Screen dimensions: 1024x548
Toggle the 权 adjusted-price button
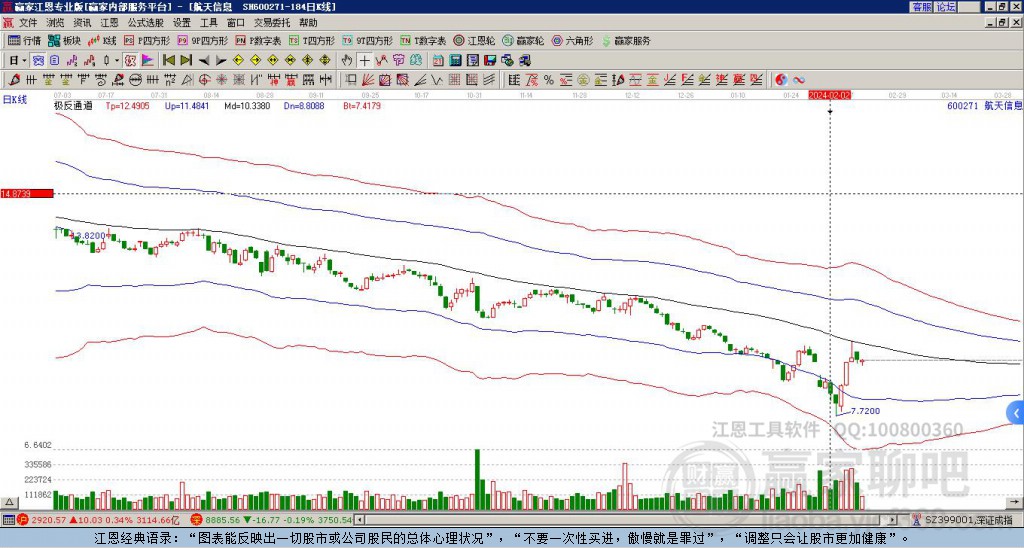[129, 61]
